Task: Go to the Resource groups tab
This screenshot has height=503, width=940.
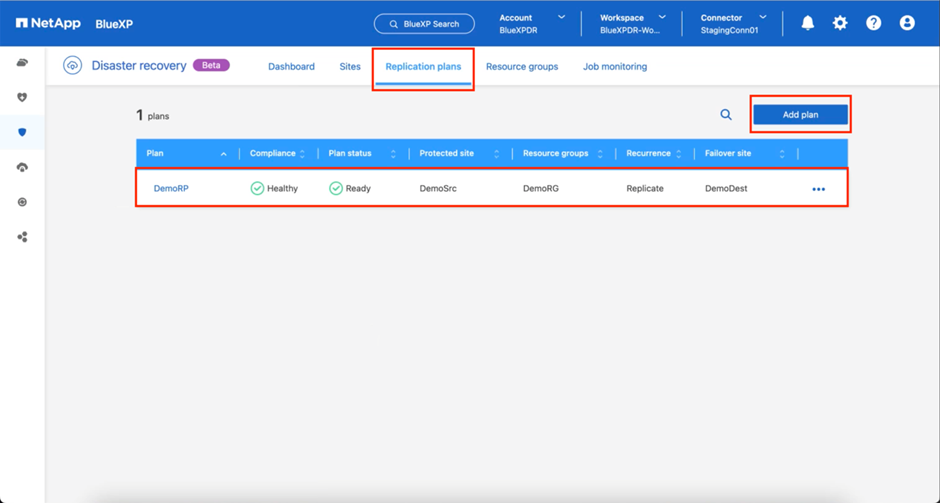Action: click(521, 67)
